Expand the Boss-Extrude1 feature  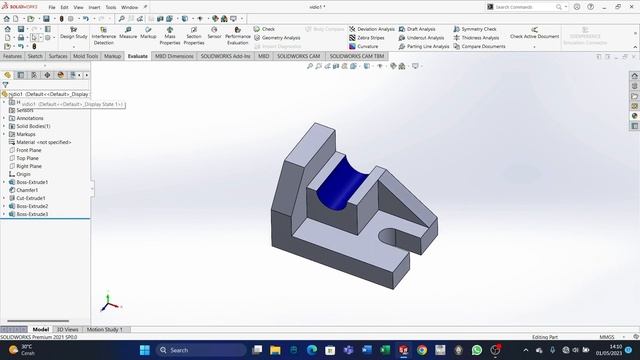coord(4,182)
